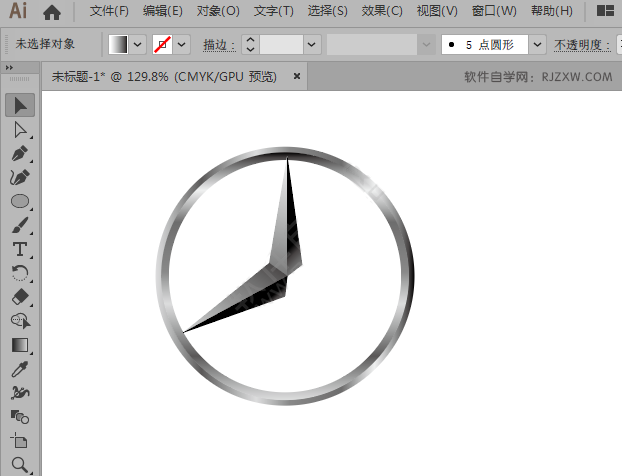This screenshot has height=476, width=622.
Task: Open the 文件(F) menu
Action: [109, 11]
